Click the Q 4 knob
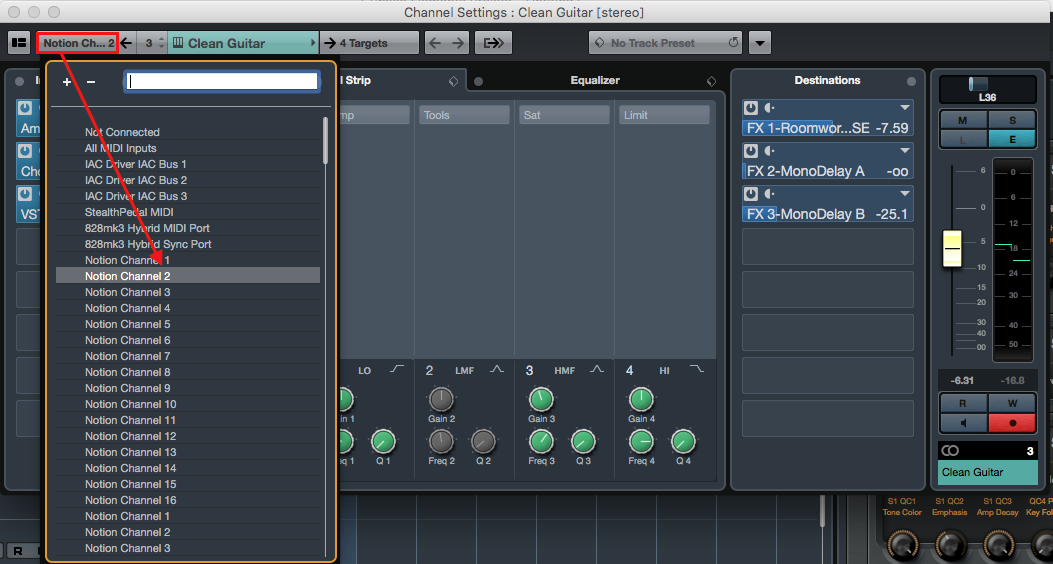 [x=683, y=442]
